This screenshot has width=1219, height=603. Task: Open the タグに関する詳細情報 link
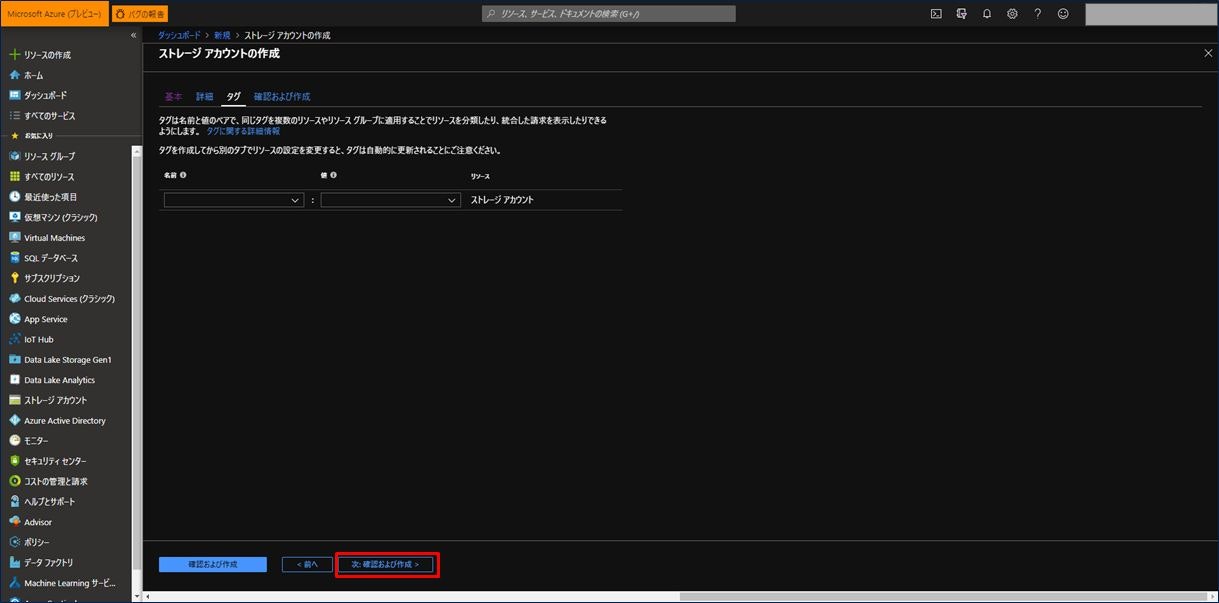243,131
